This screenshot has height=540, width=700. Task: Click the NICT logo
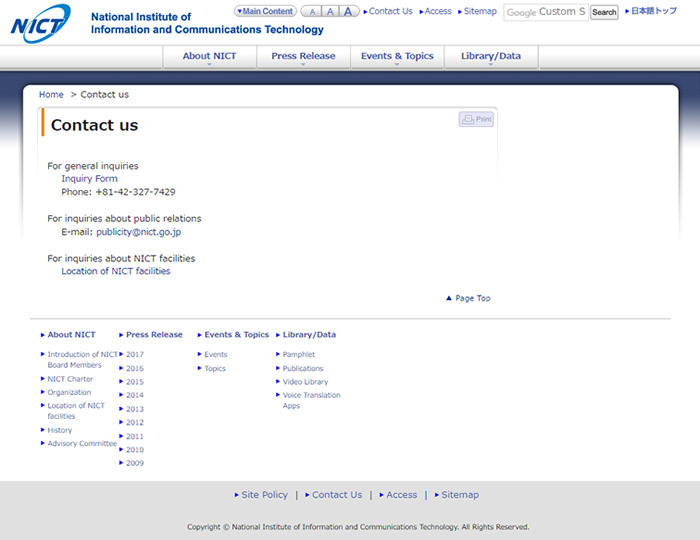click(x=41, y=24)
